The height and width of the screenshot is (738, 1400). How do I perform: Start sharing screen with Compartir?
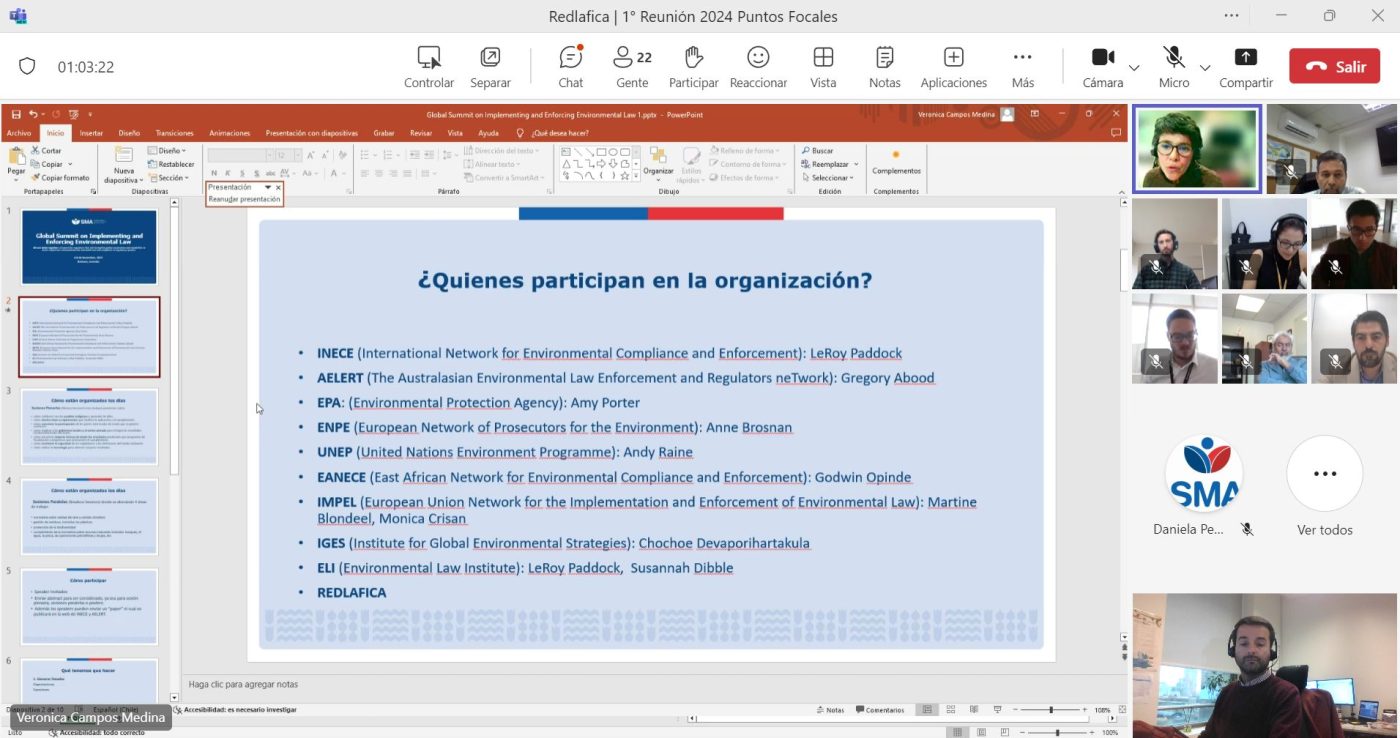point(1245,66)
